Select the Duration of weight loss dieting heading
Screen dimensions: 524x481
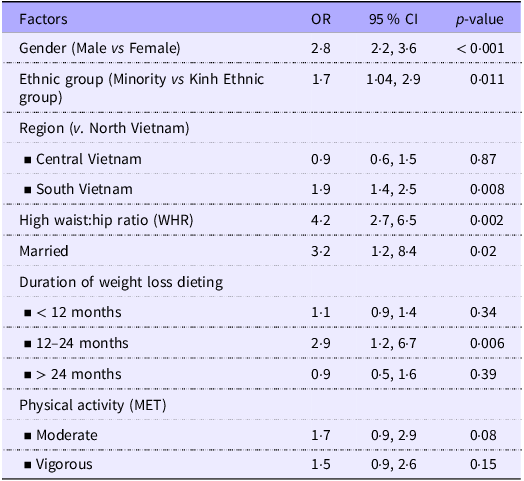pyautogui.click(x=121, y=282)
